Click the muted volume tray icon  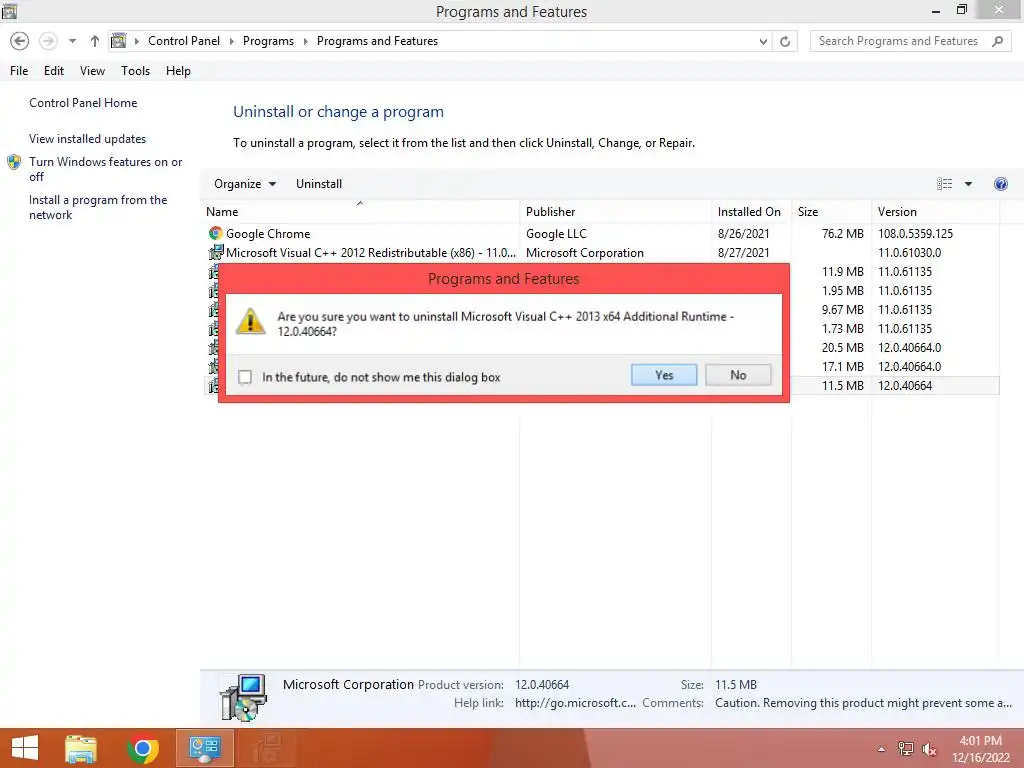click(x=929, y=749)
